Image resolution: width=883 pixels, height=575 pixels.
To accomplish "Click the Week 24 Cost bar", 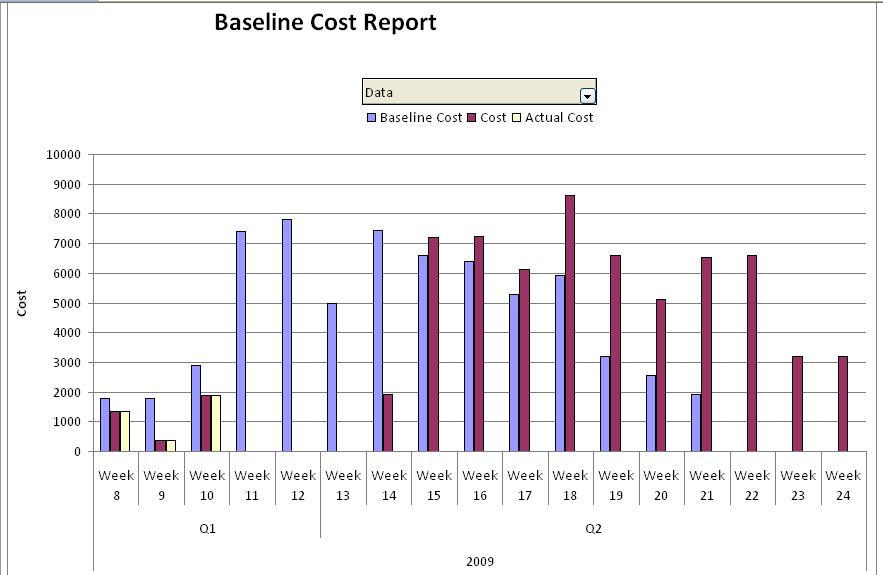I will click(x=843, y=403).
